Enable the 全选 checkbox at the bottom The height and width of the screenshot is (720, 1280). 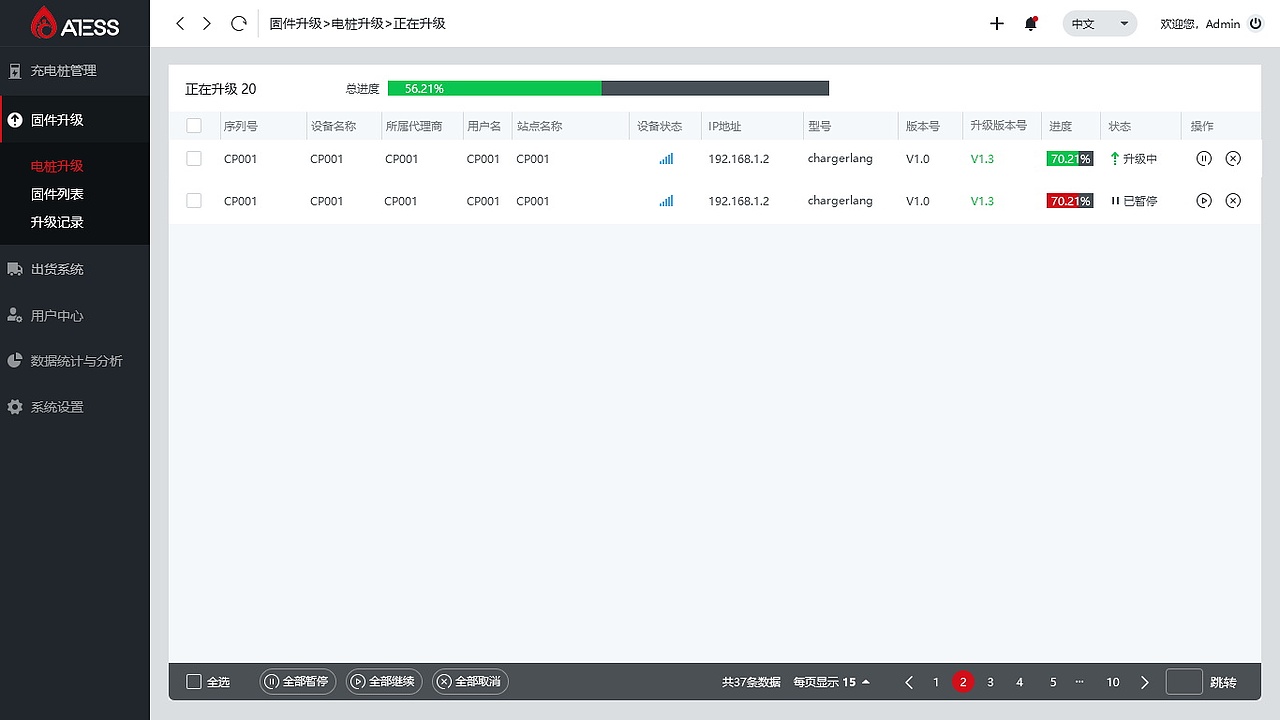pyautogui.click(x=195, y=681)
